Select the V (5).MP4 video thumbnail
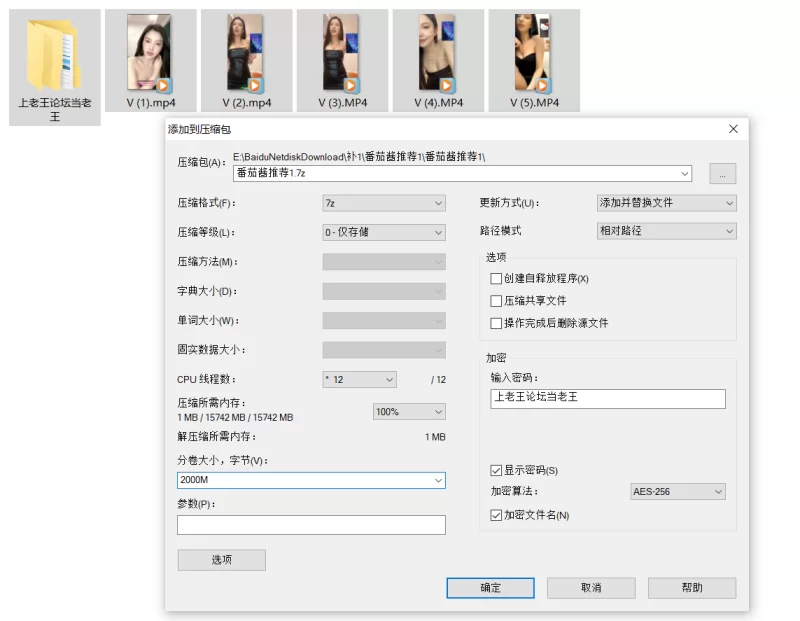The width and height of the screenshot is (800, 621). coord(533,53)
